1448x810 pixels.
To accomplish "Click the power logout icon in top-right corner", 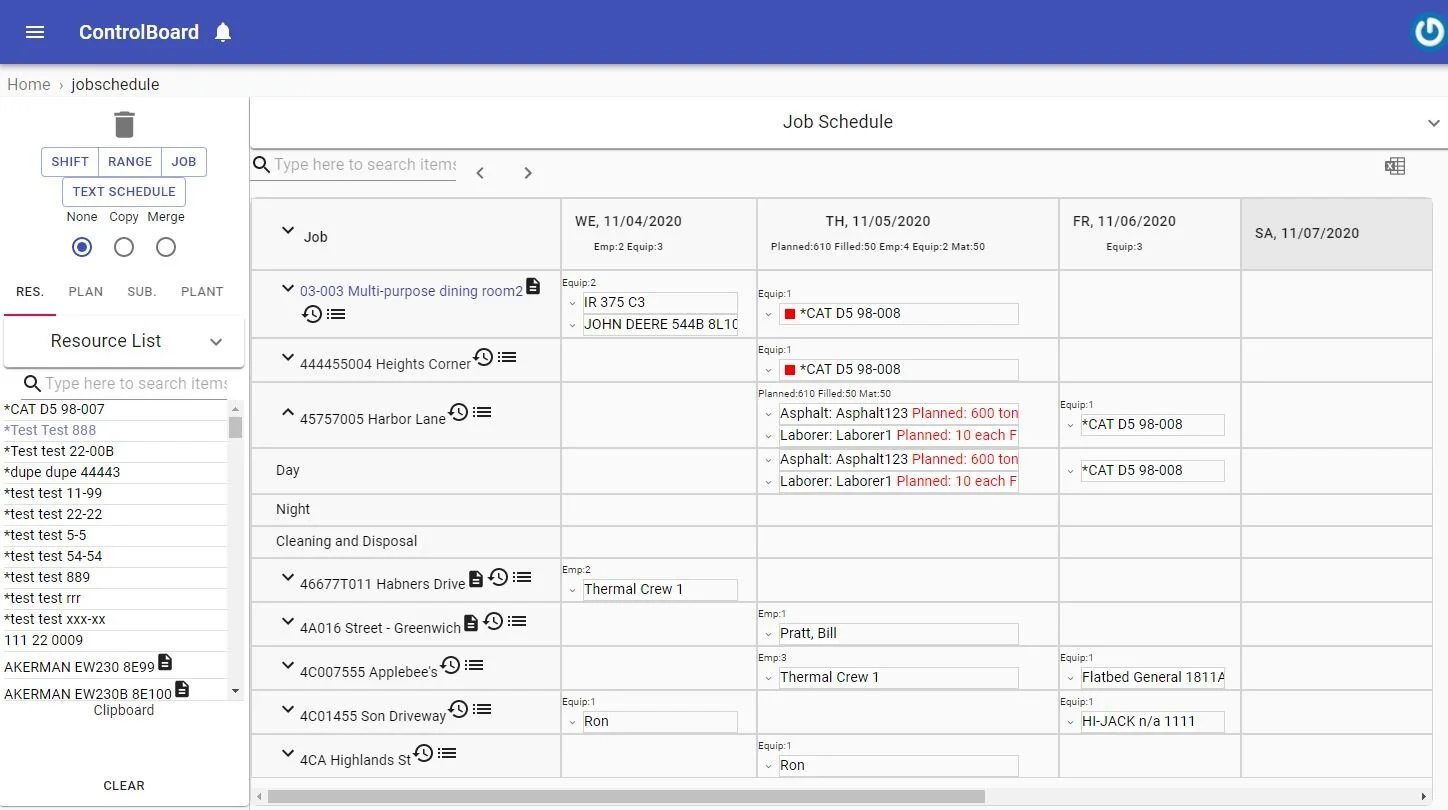I will [1428, 31].
